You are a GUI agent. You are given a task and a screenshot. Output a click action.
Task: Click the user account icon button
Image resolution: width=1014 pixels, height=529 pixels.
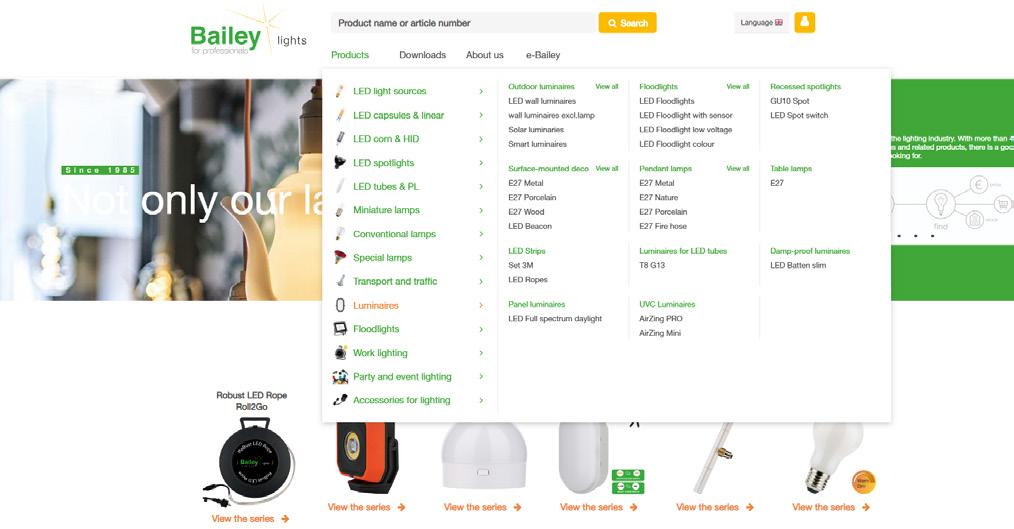804,23
